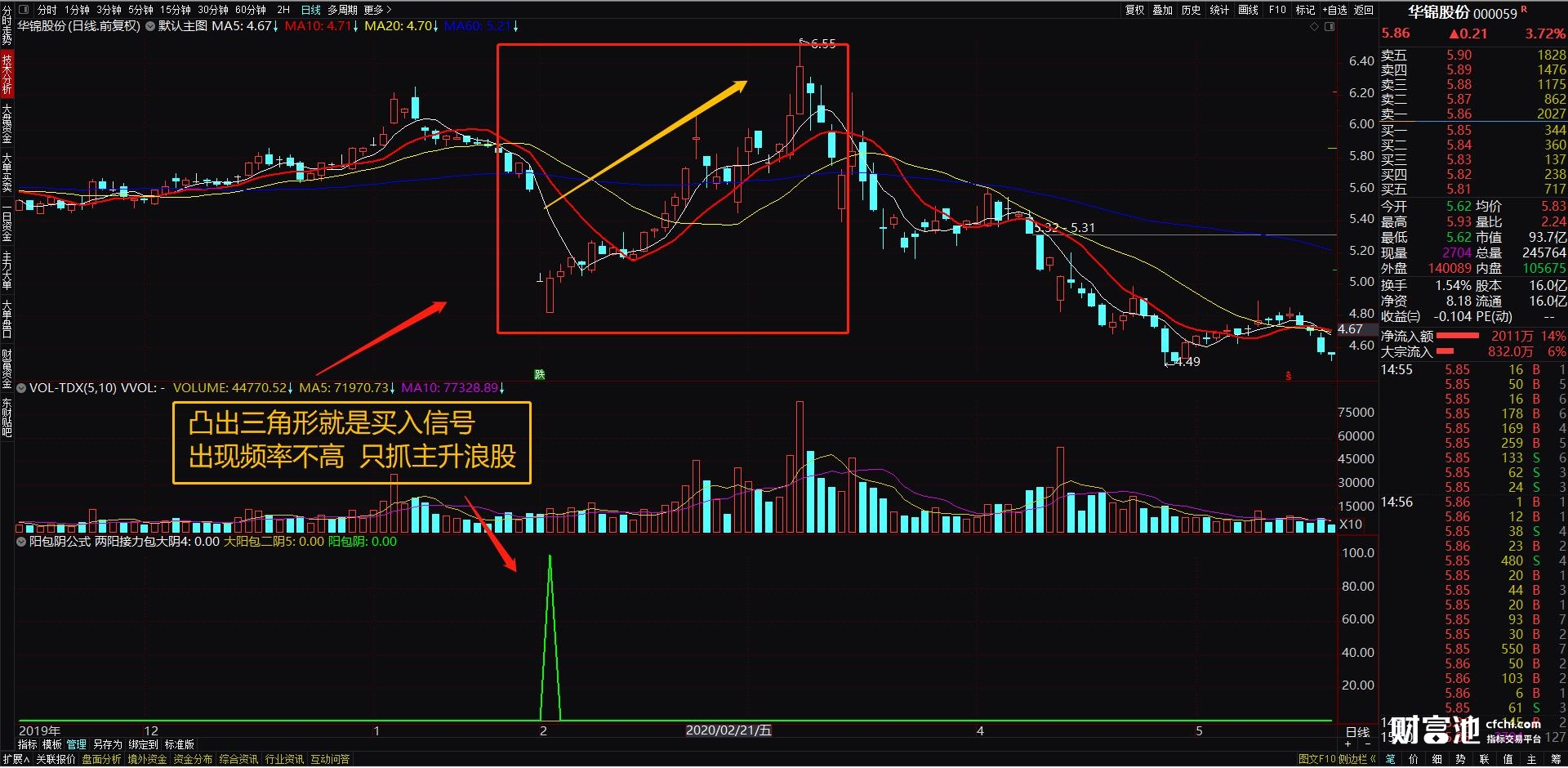The width and height of the screenshot is (1568, 768).
Task: Open the 笔 tab in the bottom-right bar
Action: [x=1390, y=759]
